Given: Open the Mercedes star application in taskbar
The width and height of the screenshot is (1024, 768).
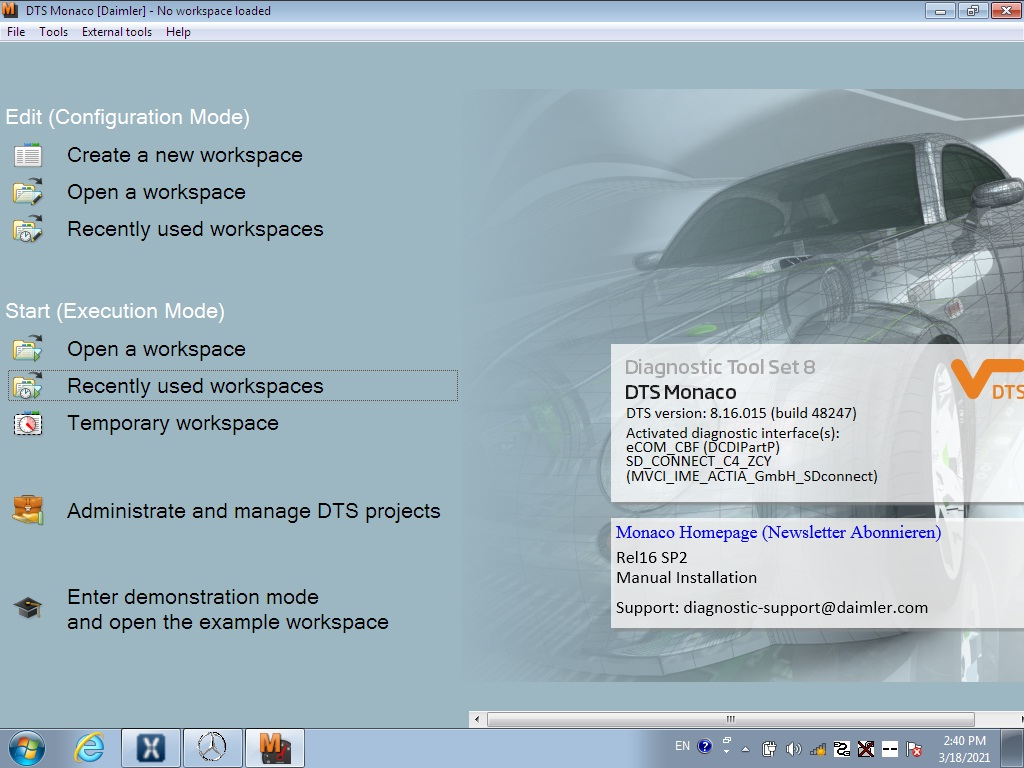Looking at the screenshot, I should click(212, 748).
